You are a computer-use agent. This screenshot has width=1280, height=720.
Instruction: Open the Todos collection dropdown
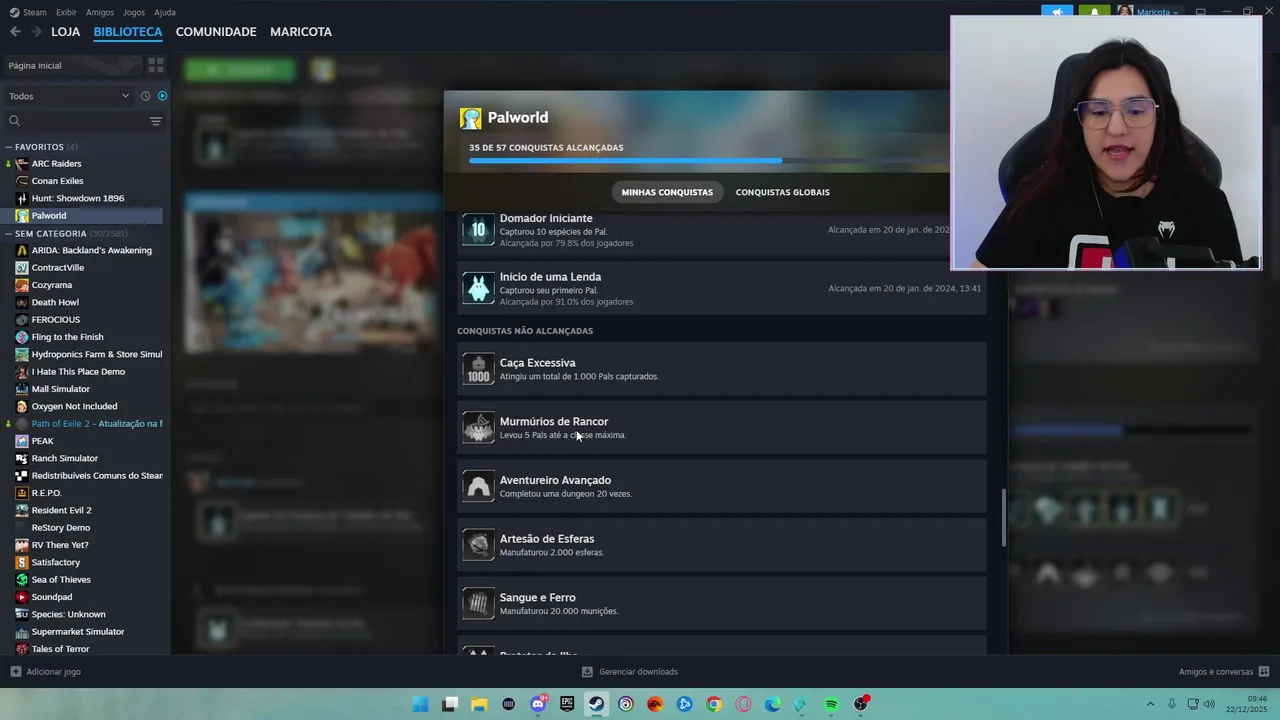click(68, 96)
